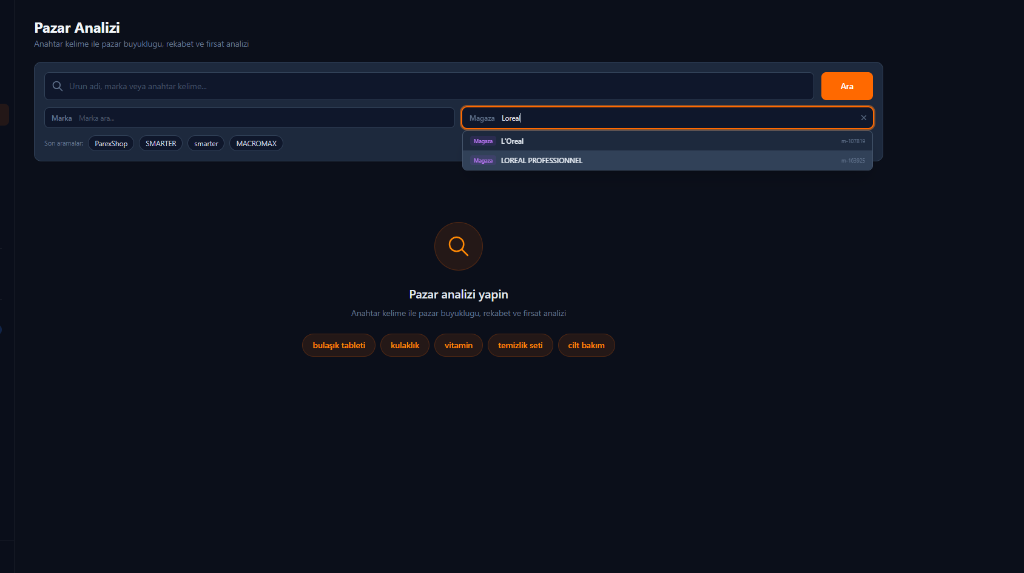
Task: Select the temizlik seti suggestion chip
Action: click(520, 345)
